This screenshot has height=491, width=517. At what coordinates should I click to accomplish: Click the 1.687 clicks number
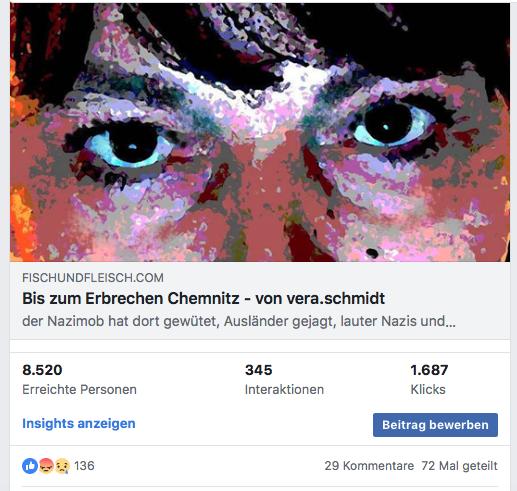429,370
